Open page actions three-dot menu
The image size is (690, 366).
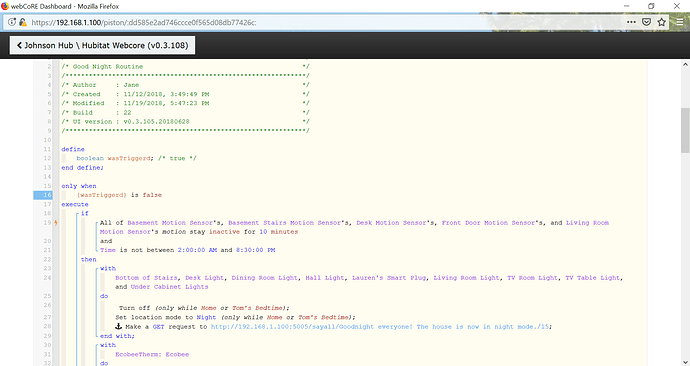(631, 22)
